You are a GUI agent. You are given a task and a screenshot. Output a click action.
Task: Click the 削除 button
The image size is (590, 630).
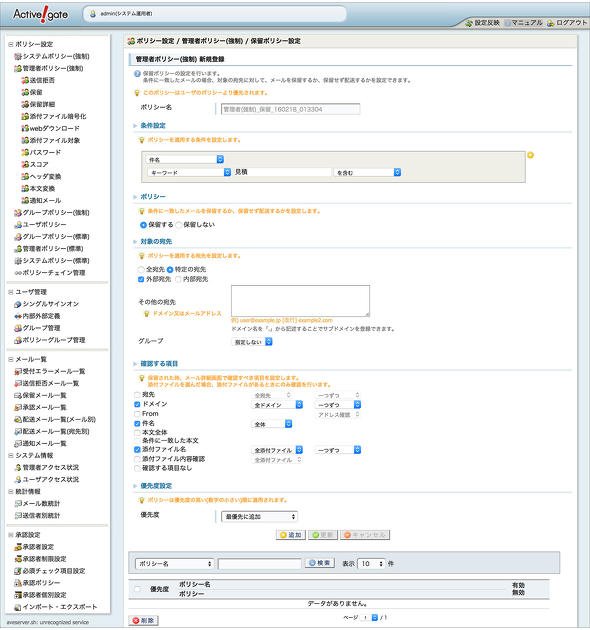143,621
